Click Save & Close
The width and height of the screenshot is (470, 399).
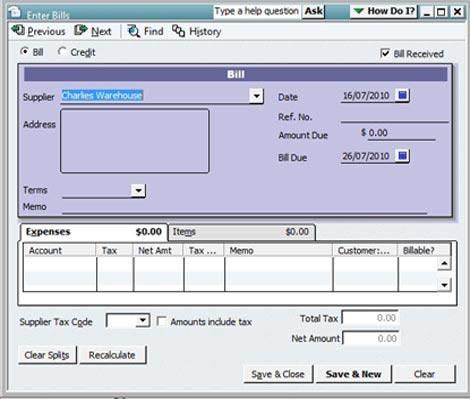coord(278,374)
